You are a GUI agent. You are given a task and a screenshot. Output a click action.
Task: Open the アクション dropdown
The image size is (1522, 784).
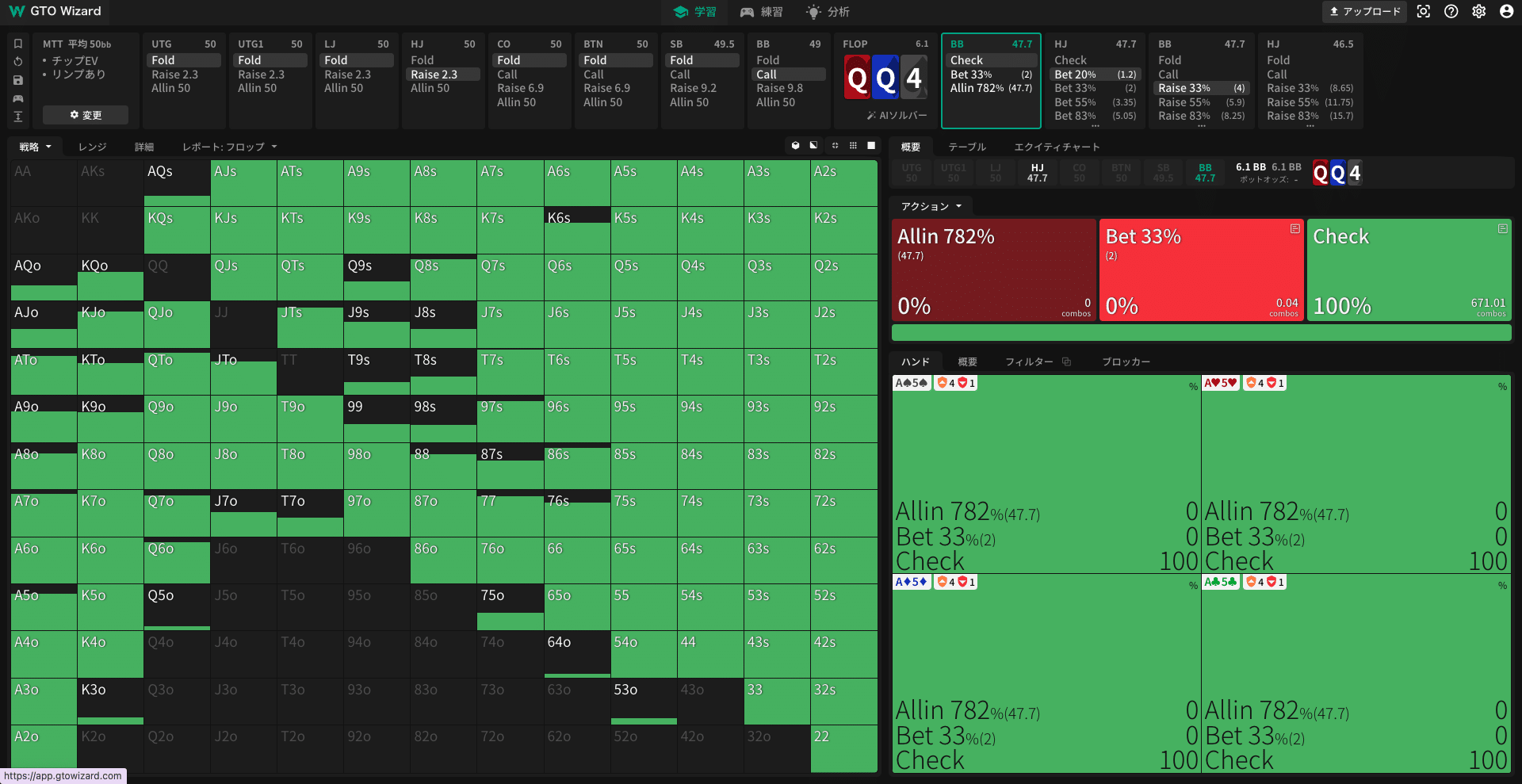click(931, 206)
